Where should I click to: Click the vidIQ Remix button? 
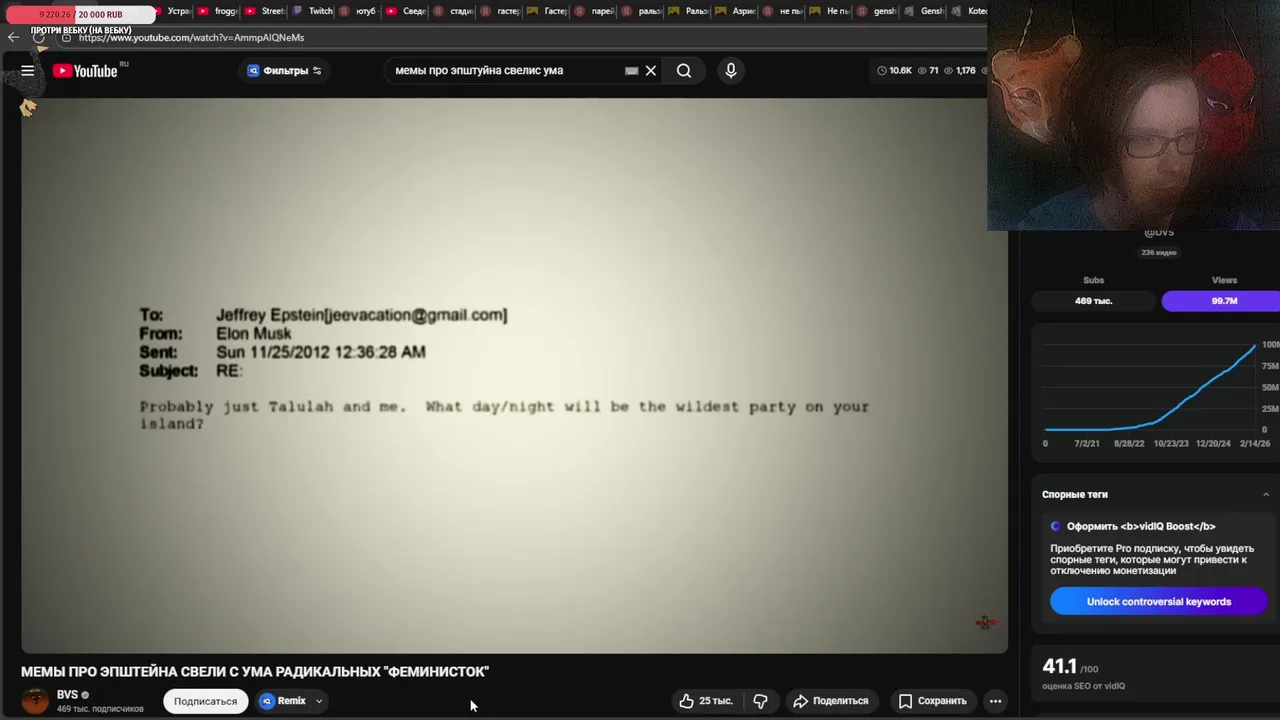click(x=283, y=701)
